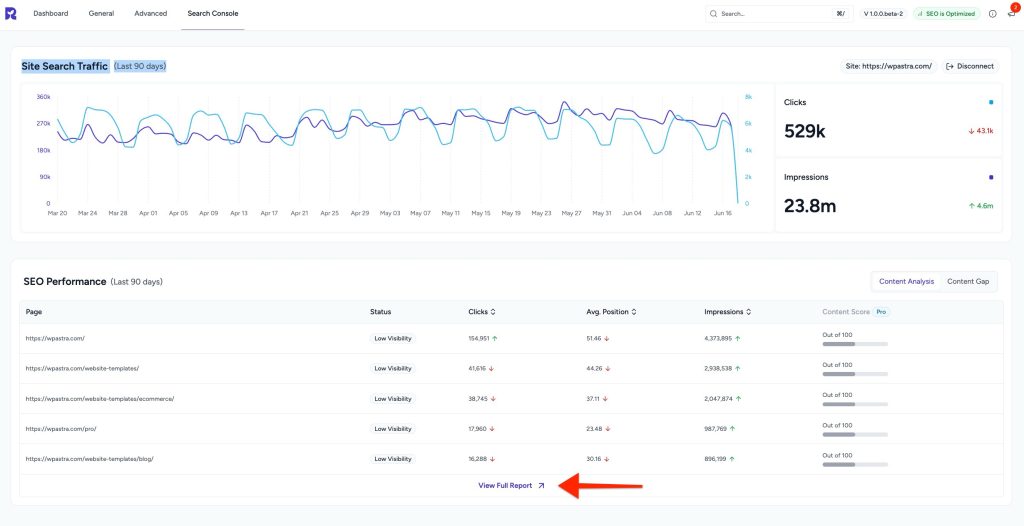
Task: Select the Search Console tab
Action: (x=213, y=14)
